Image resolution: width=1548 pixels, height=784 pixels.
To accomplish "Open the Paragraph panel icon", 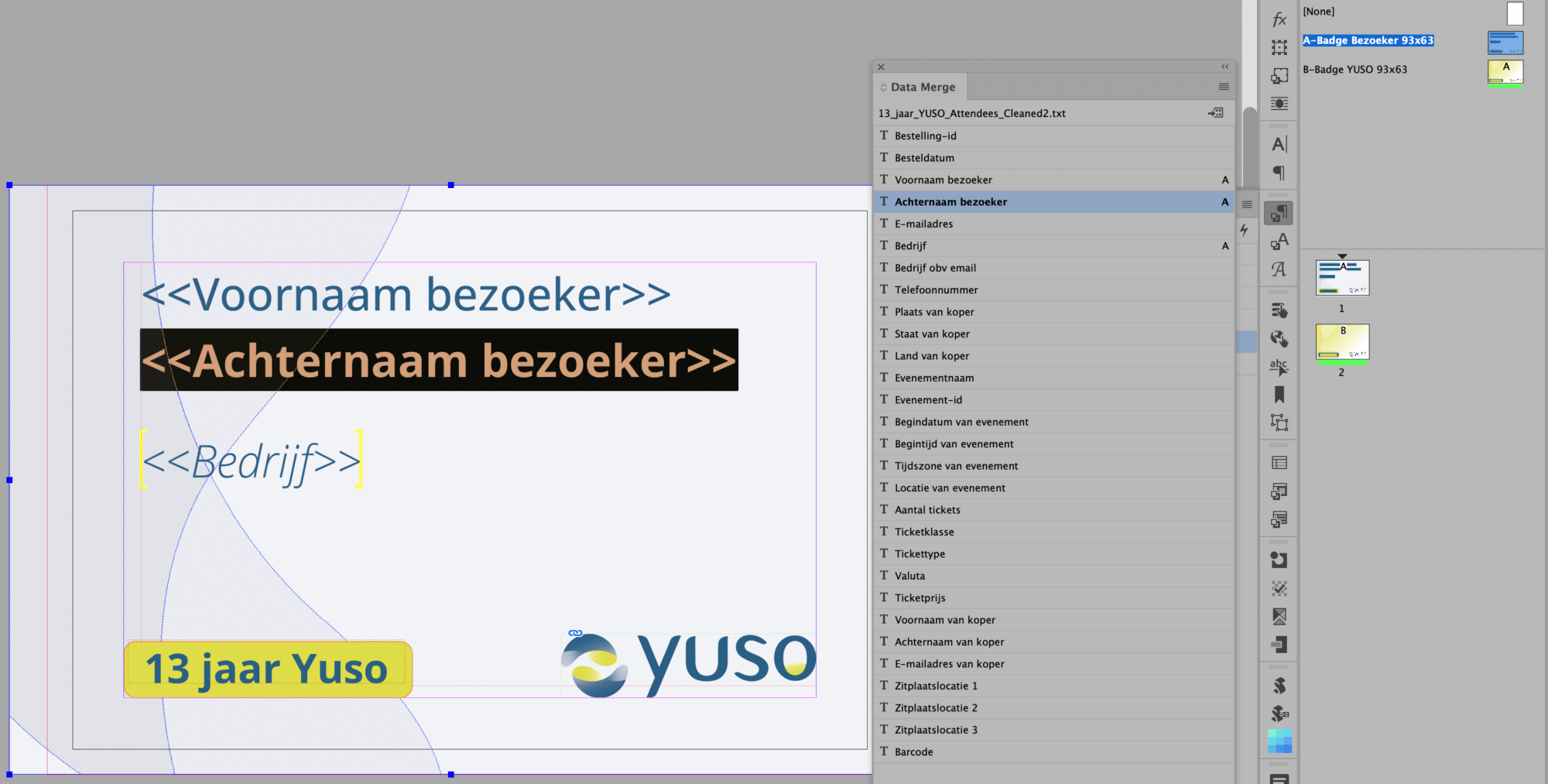I will click(x=1278, y=173).
